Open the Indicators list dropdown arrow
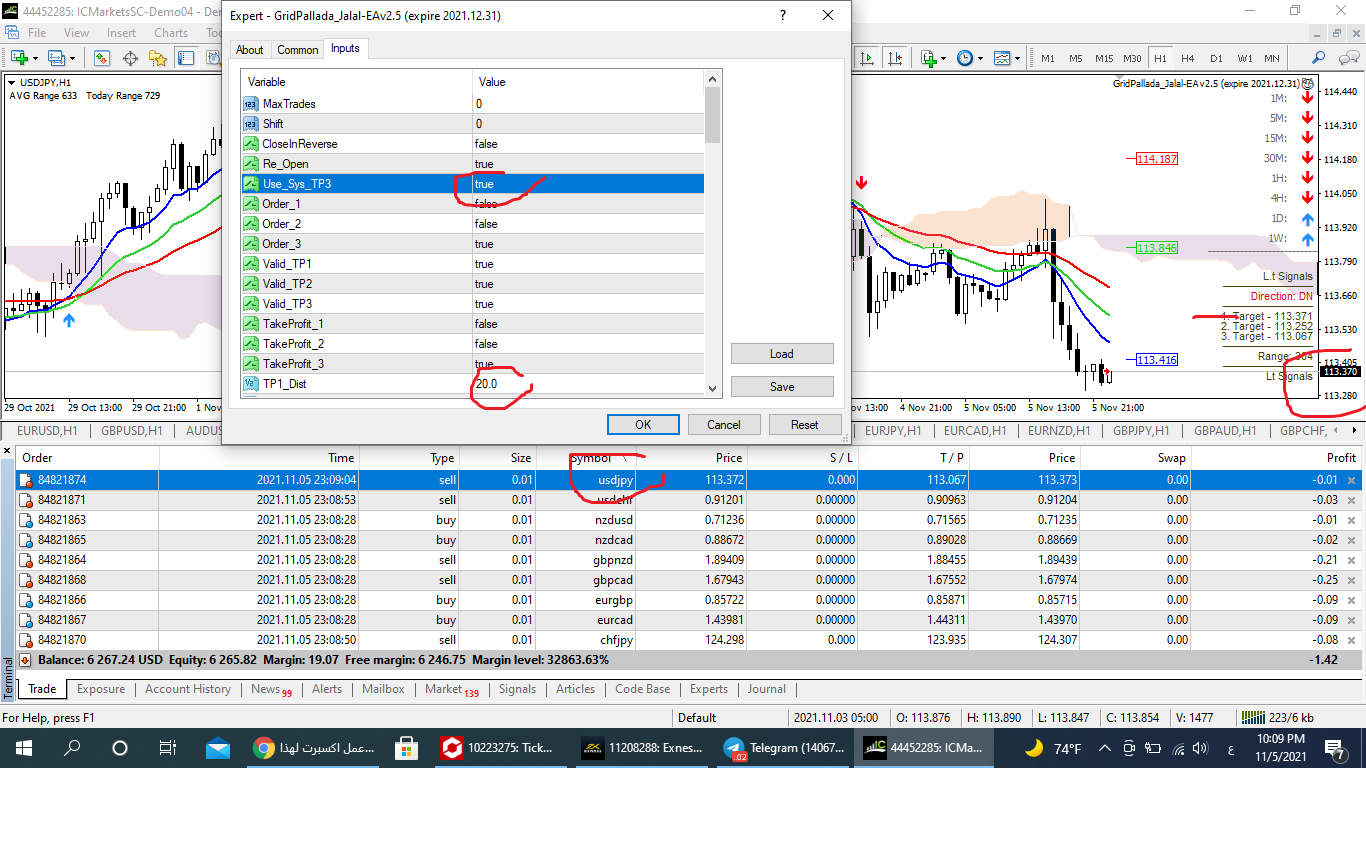The height and width of the screenshot is (842, 1366). (x=943, y=58)
